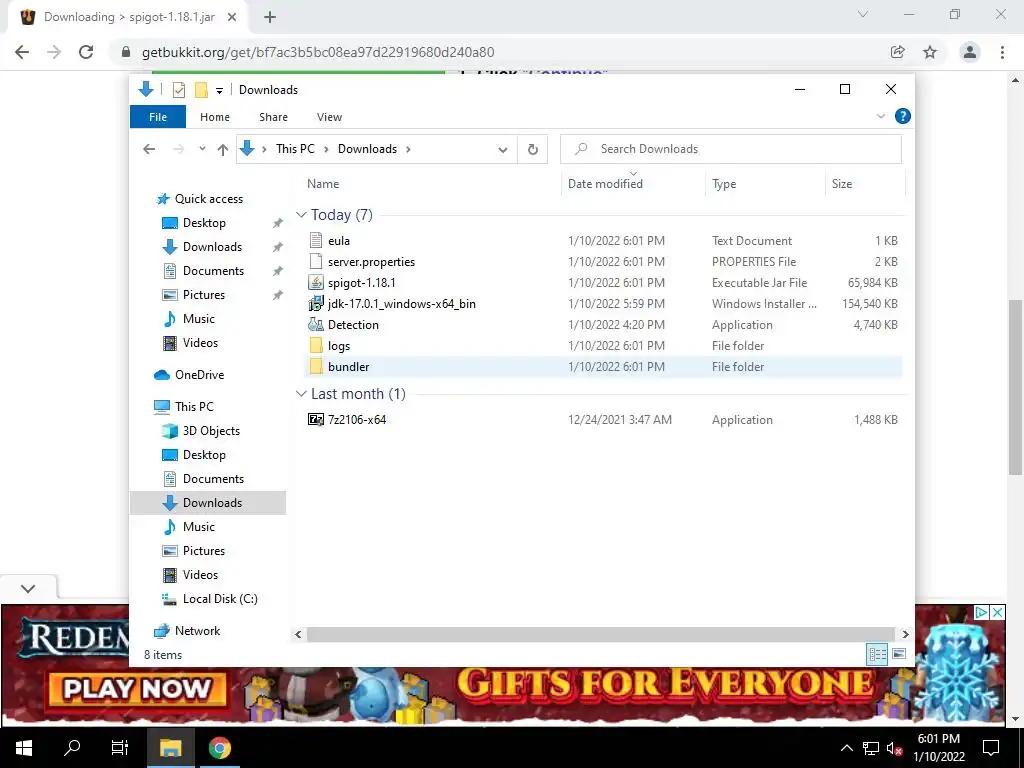The image size is (1024, 768).
Task: Open Windows Start menu
Action: coord(24,748)
